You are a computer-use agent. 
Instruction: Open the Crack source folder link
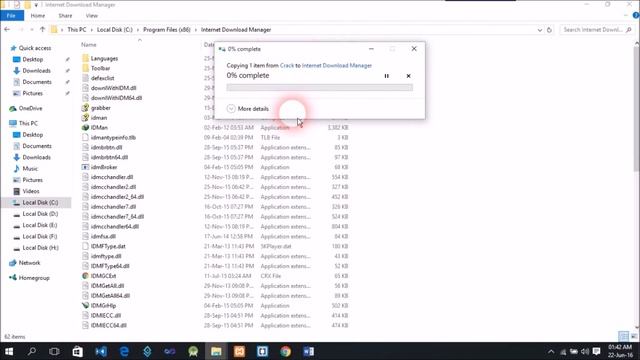point(287,65)
